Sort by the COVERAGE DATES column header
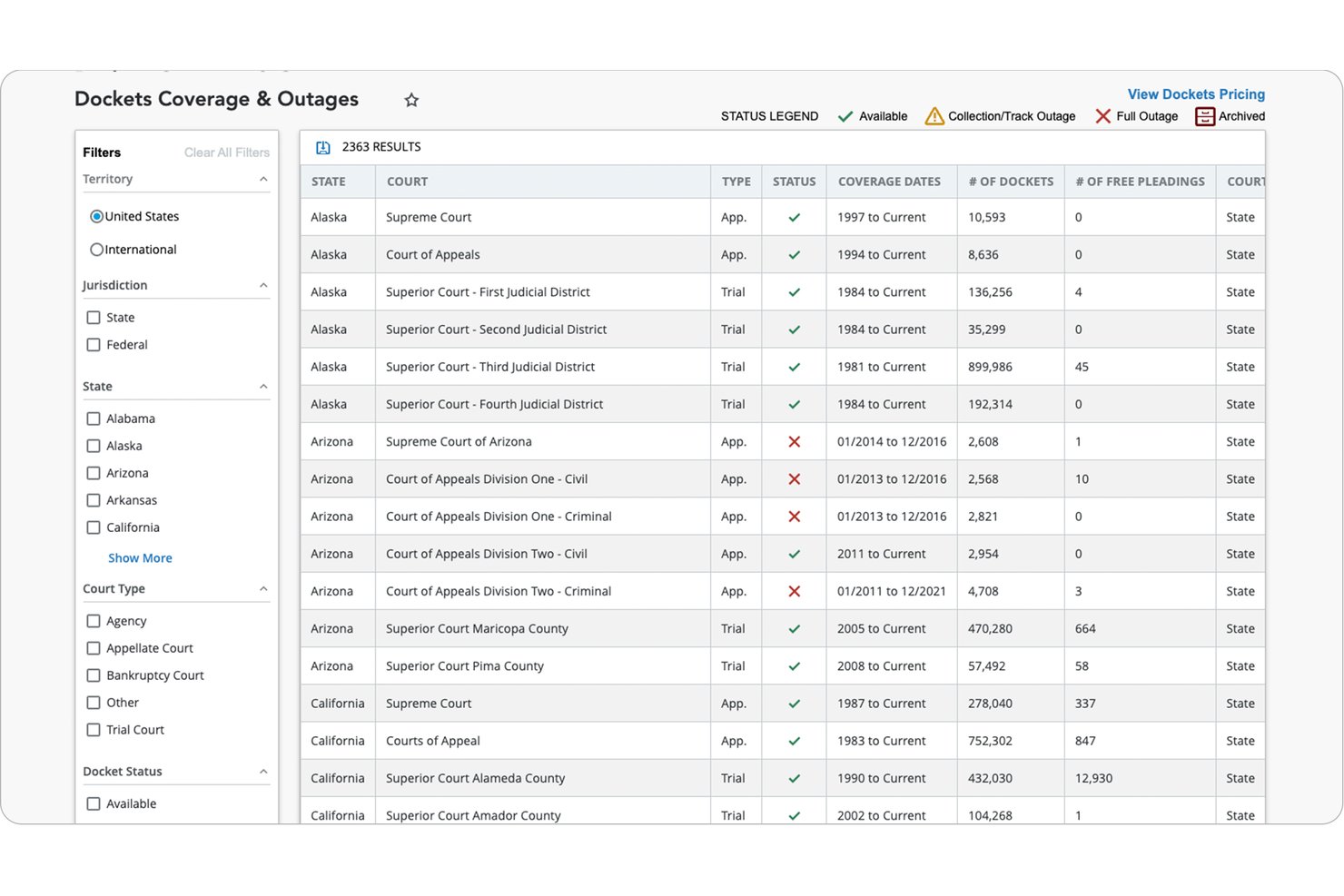This screenshot has width=1344, height=896. point(889,182)
